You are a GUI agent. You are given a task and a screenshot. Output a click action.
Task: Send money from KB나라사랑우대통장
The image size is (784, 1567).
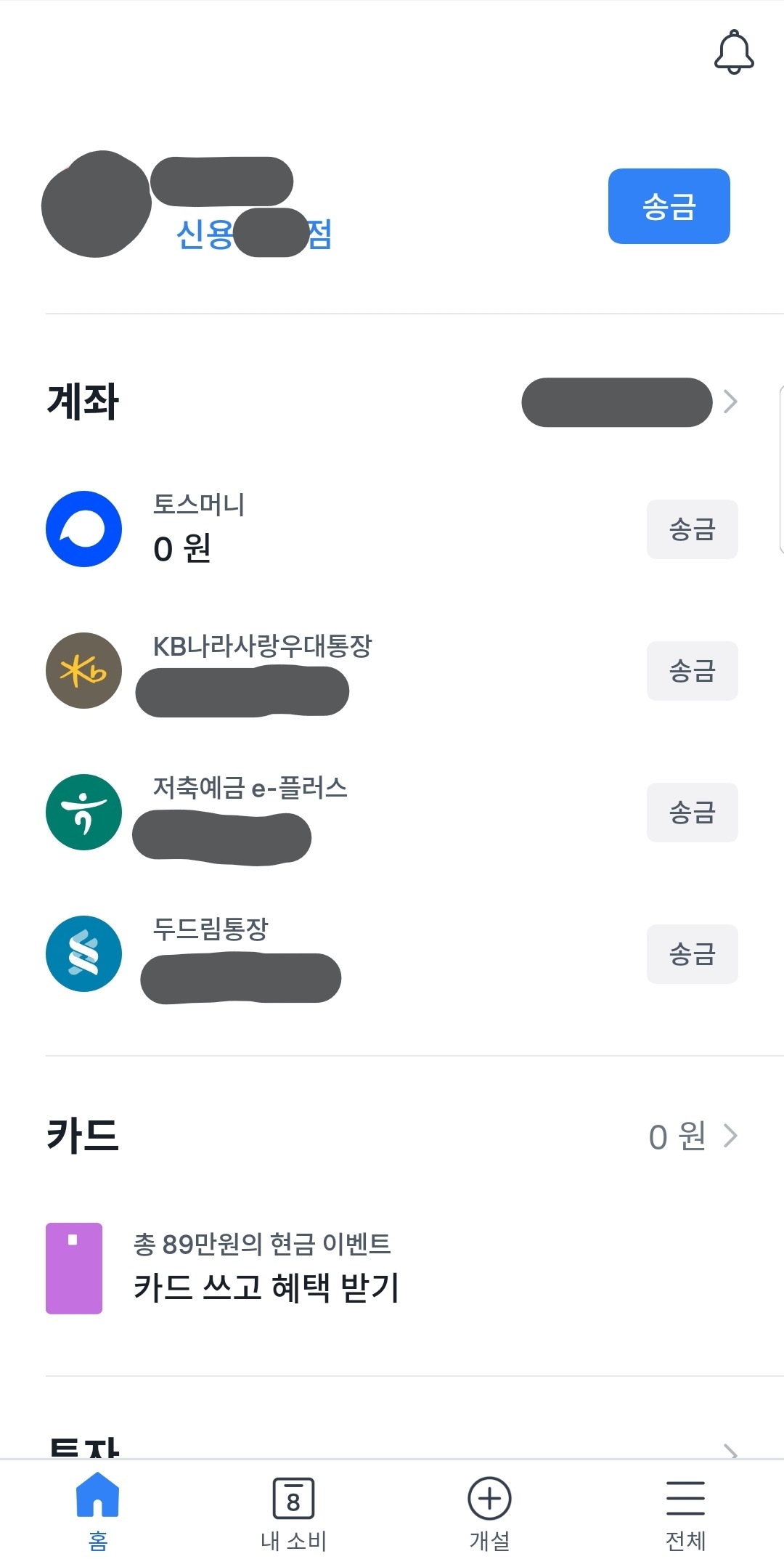pos(693,671)
